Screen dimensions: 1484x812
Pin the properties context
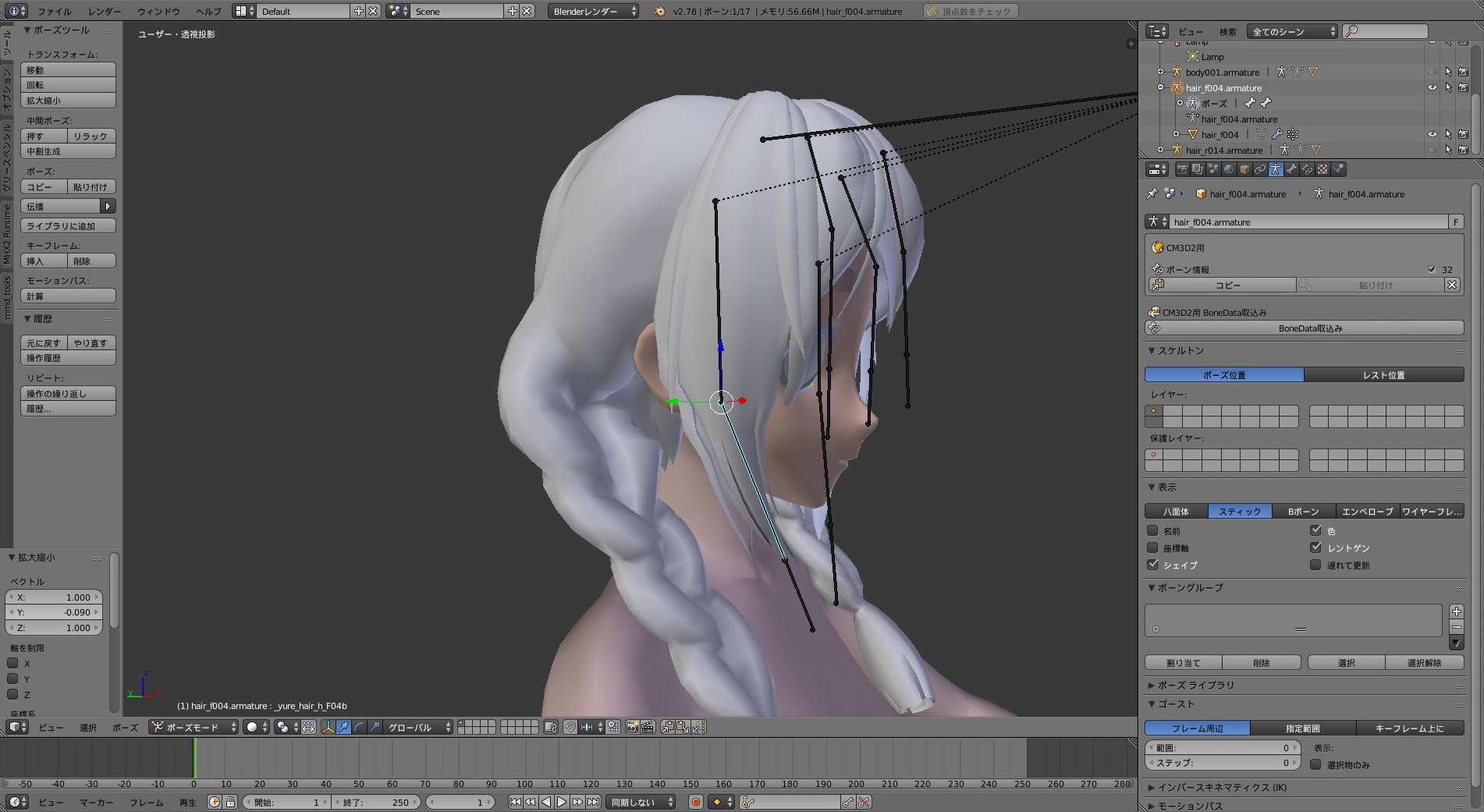(1152, 193)
